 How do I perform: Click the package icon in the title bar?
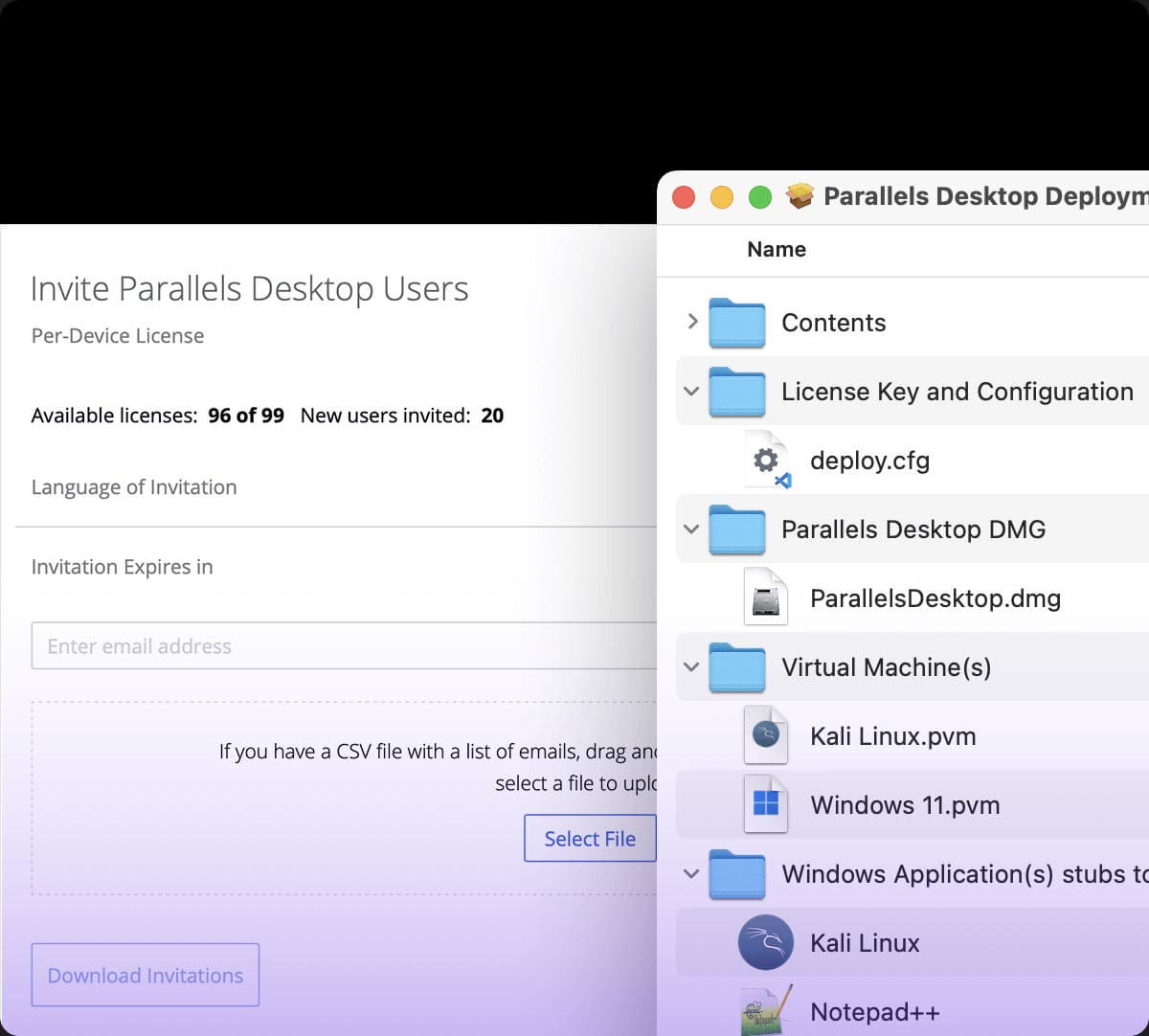point(801,195)
